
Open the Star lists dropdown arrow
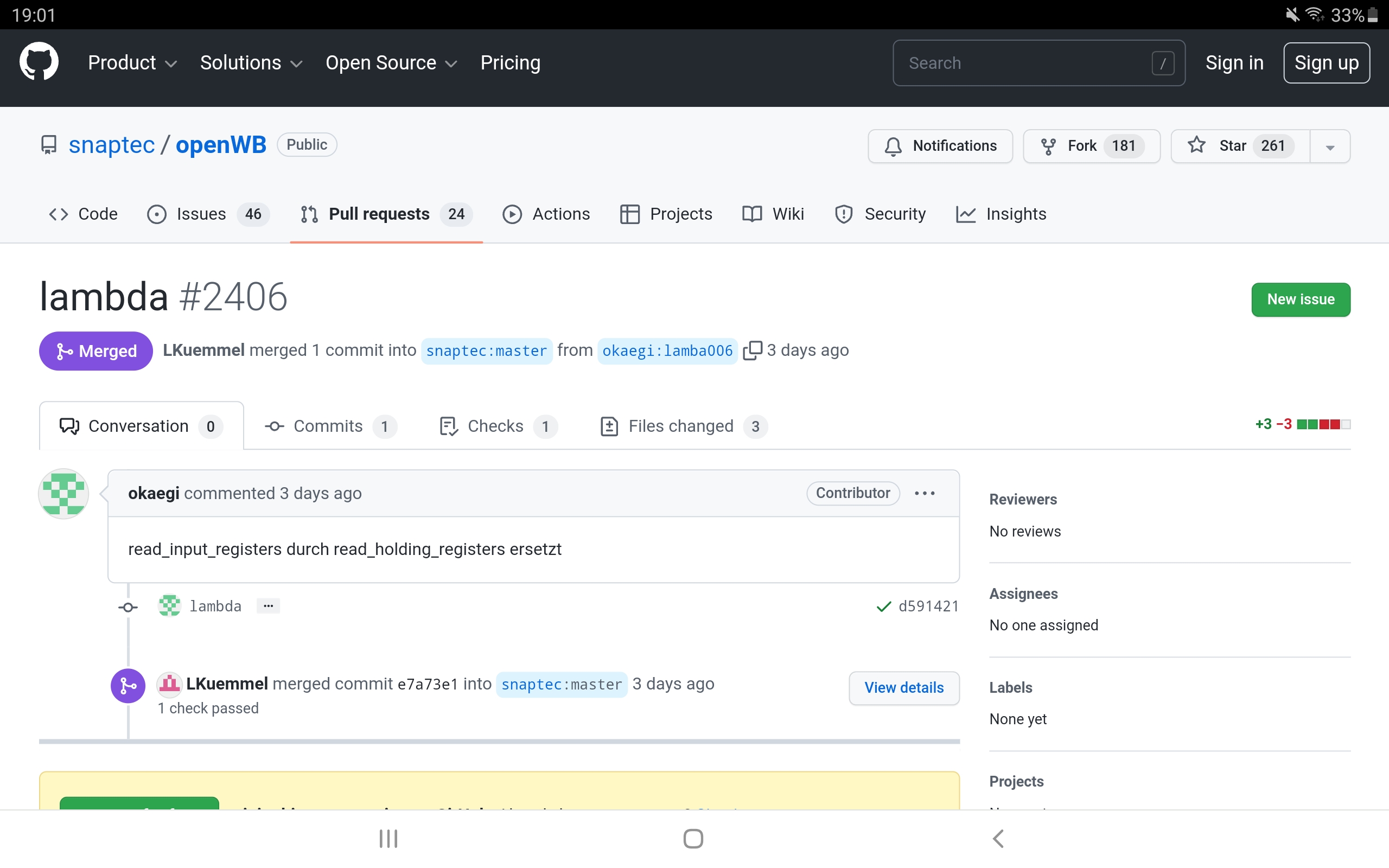(1330, 147)
